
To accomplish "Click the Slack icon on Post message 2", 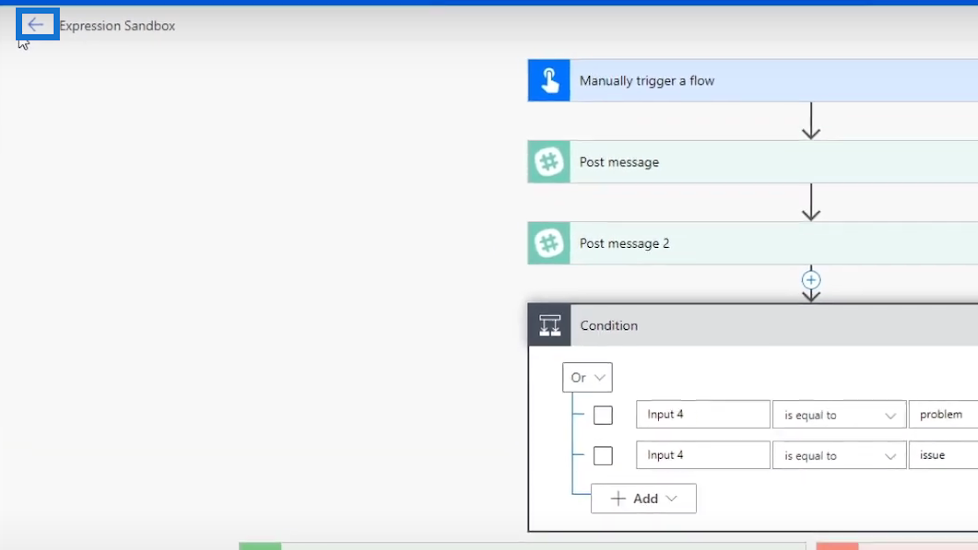I will [x=549, y=243].
